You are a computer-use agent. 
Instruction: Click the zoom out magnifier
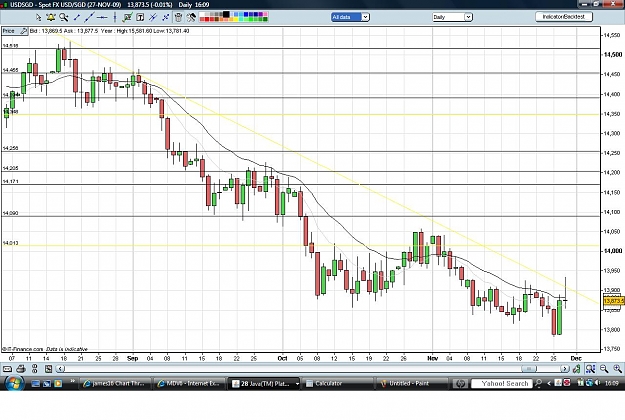604,369
